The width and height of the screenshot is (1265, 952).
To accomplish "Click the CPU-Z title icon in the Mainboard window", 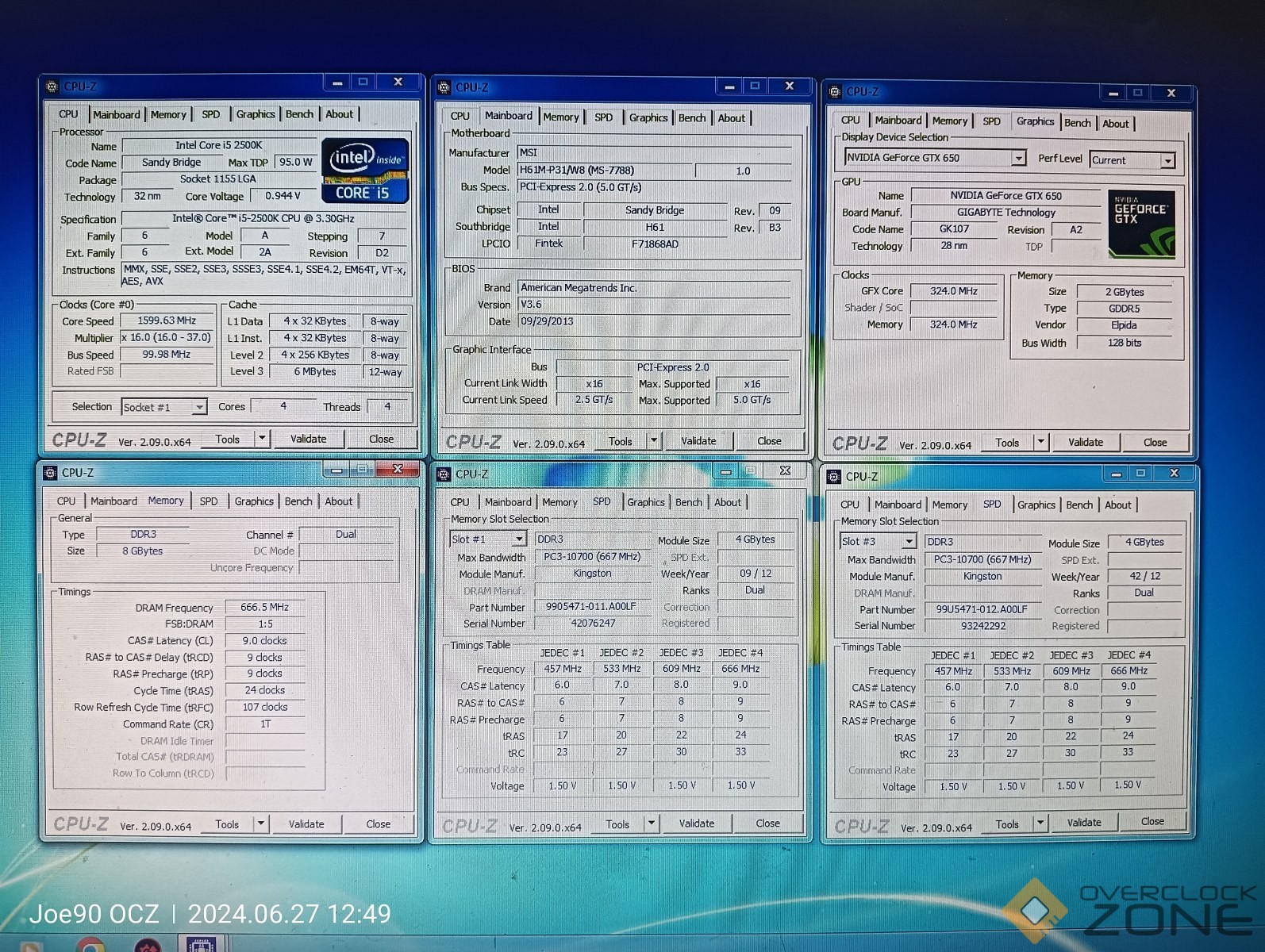I will [x=444, y=87].
